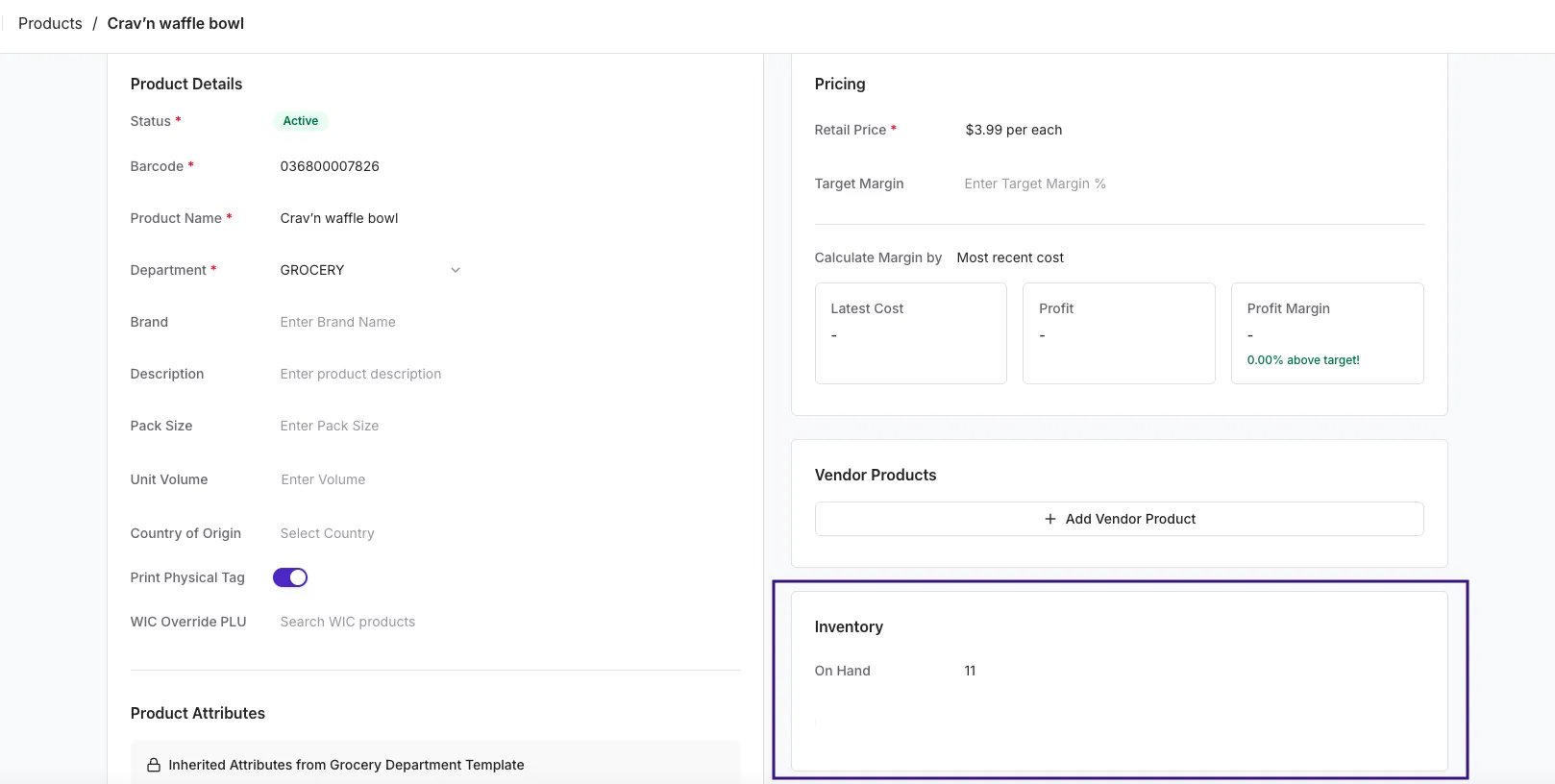Toggle the Print Physical Tag switch

(x=290, y=577)
